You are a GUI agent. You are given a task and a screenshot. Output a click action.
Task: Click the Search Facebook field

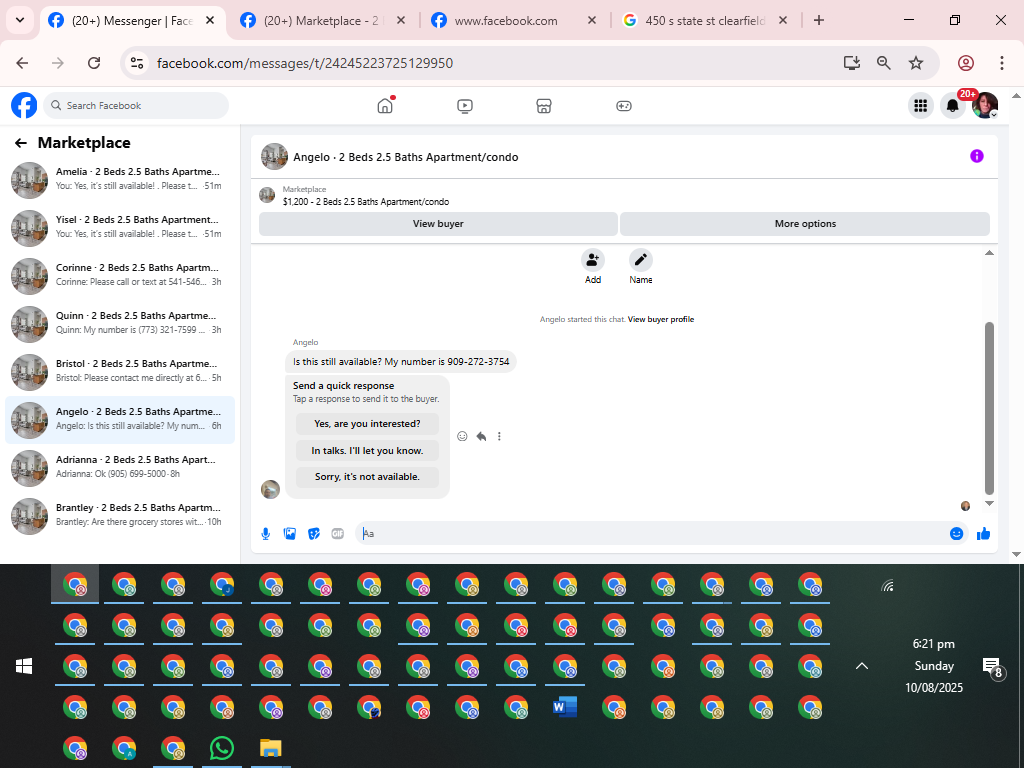[136, 106]
